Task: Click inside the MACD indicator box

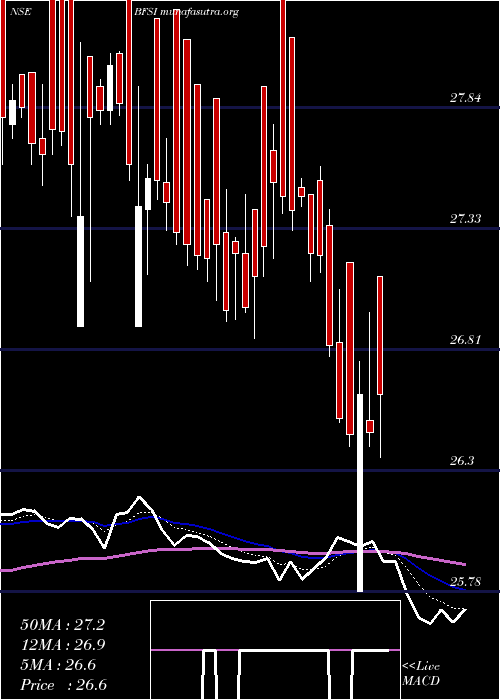Action: (275, 650)
